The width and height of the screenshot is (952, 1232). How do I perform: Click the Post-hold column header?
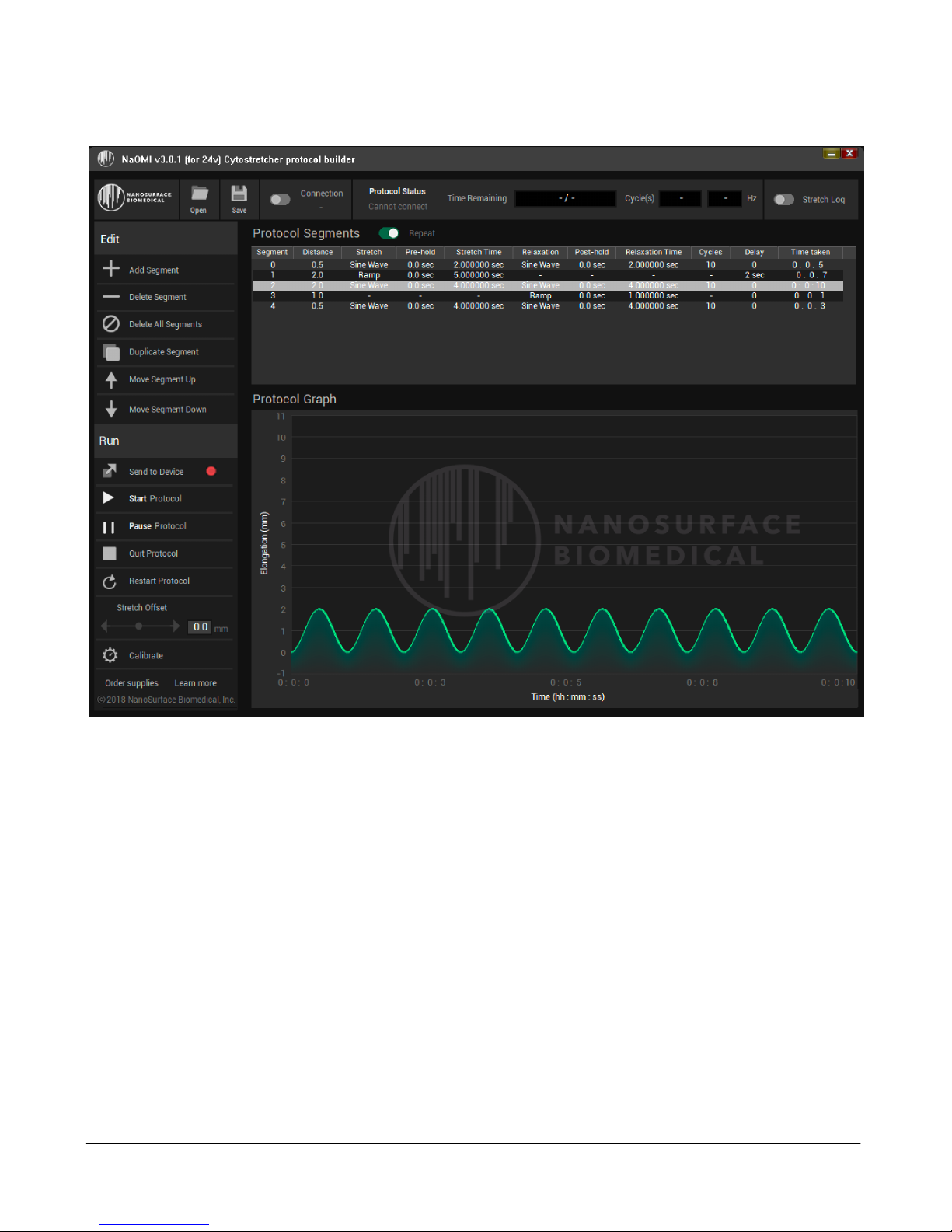pyautogui.click(x=592, y=252)
